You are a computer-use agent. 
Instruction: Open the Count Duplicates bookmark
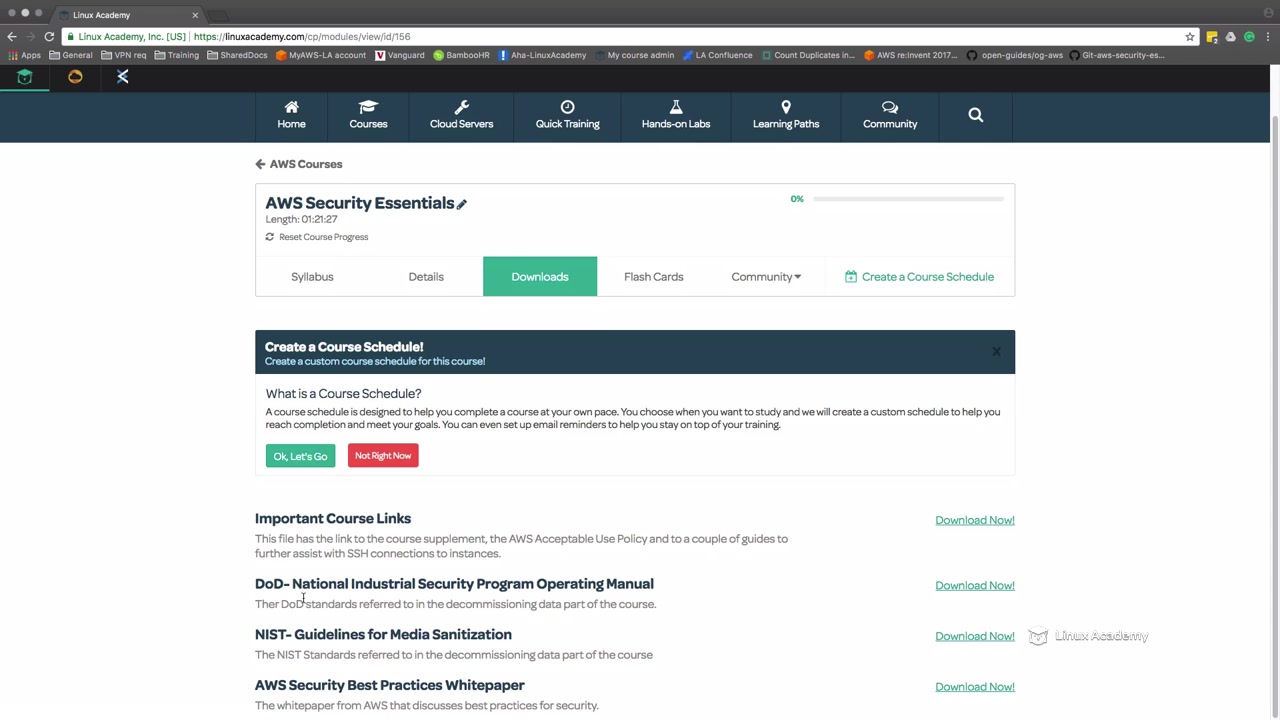pos(807,55)
